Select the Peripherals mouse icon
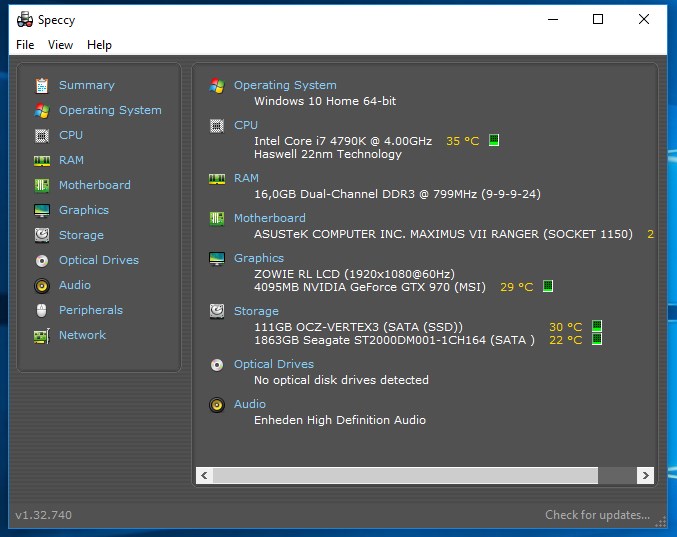The width and height of the screenshot is (677, 537). coord(41,310)
